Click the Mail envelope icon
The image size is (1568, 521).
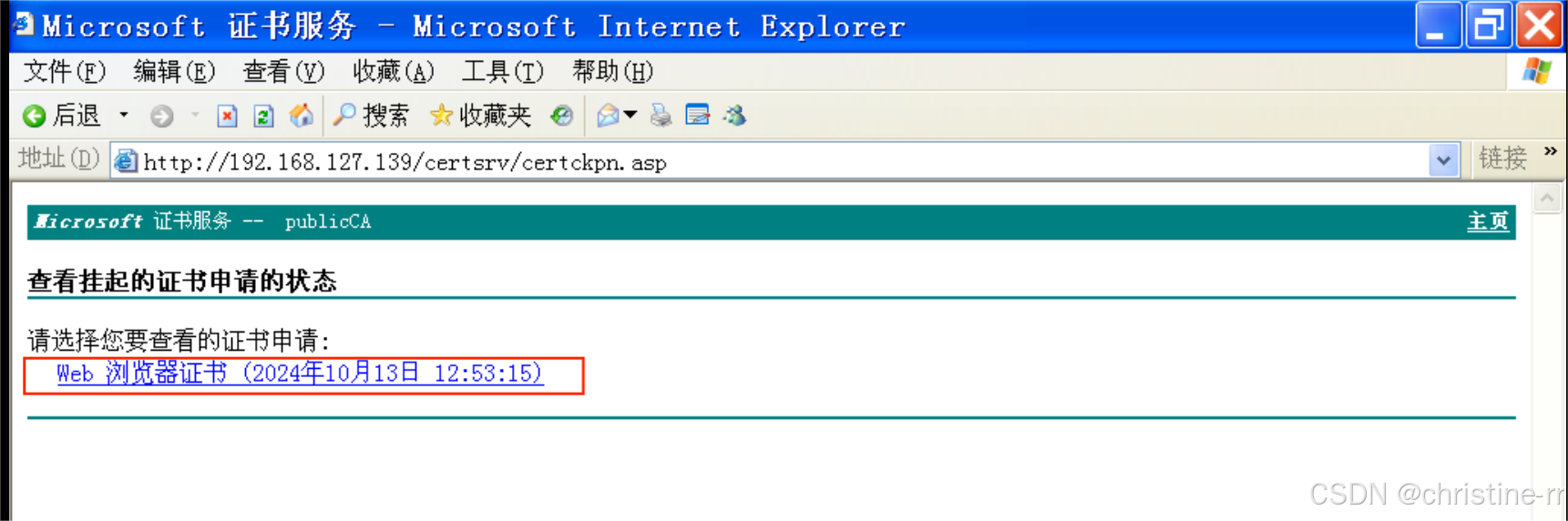608,115
